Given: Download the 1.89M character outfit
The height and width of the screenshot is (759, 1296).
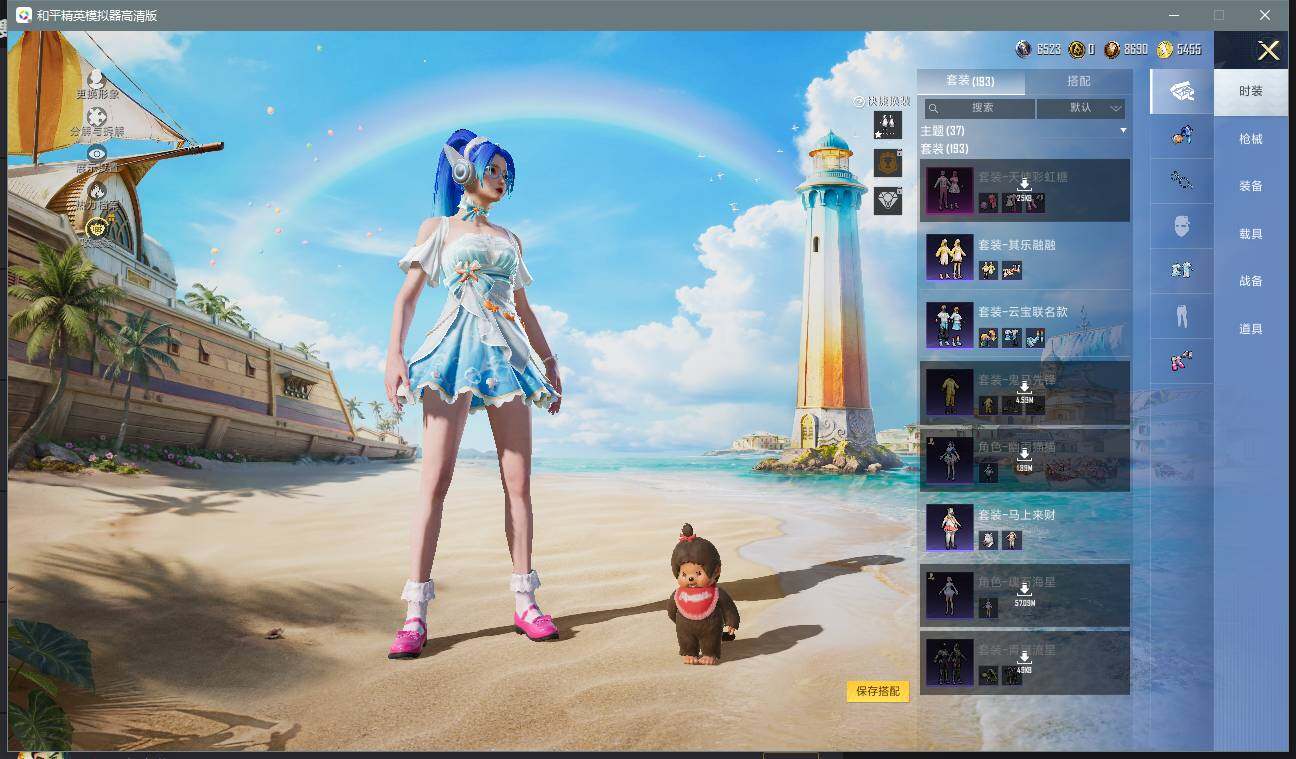Looking at the screenshot, I should (1024, 460).
